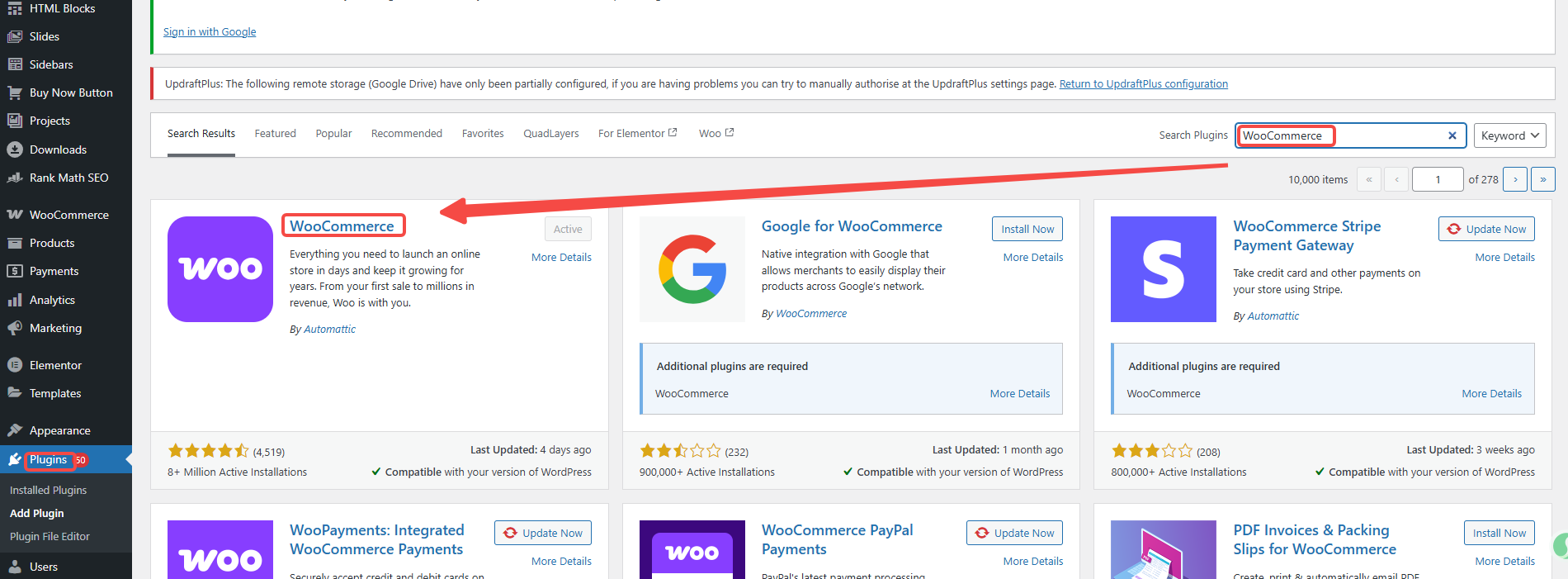
Task: Click the Sign in with Google link
Action: 210,32
